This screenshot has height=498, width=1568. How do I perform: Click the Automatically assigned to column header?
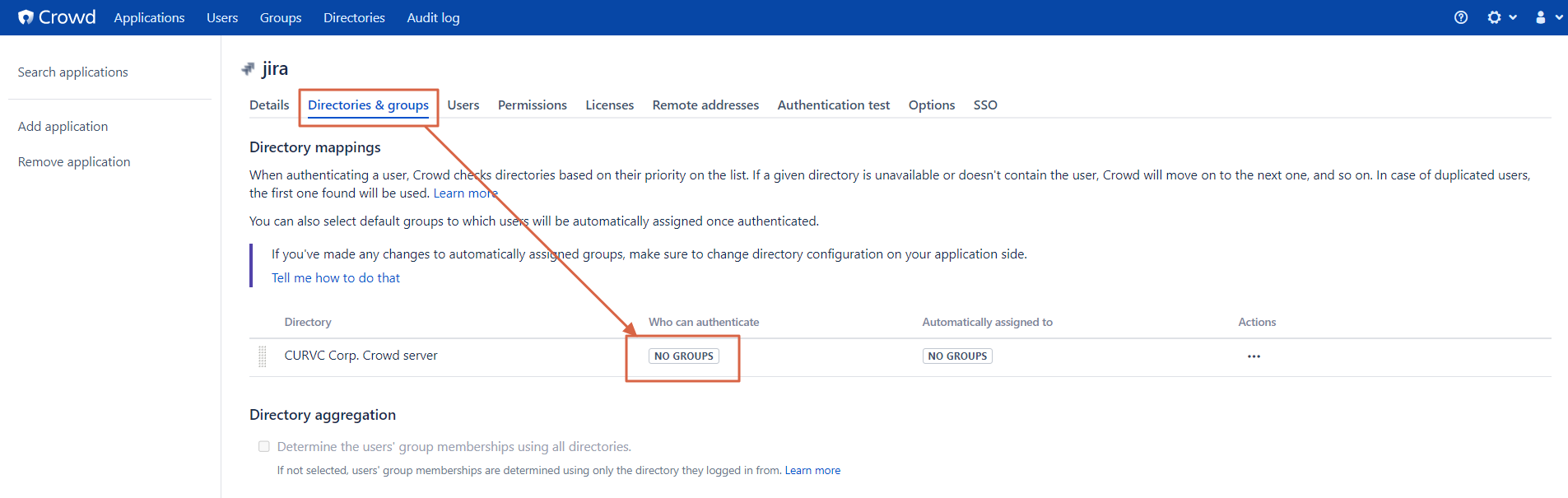coord(988,322)
